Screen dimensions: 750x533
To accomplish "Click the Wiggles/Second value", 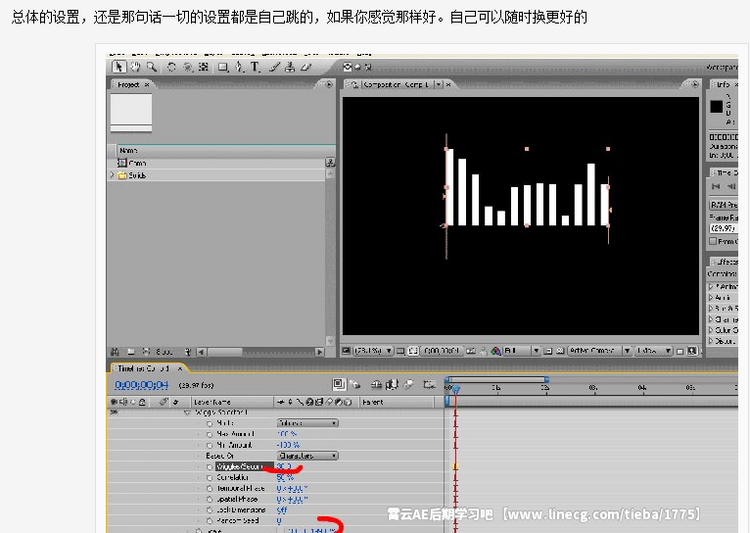I will point(284,466).
